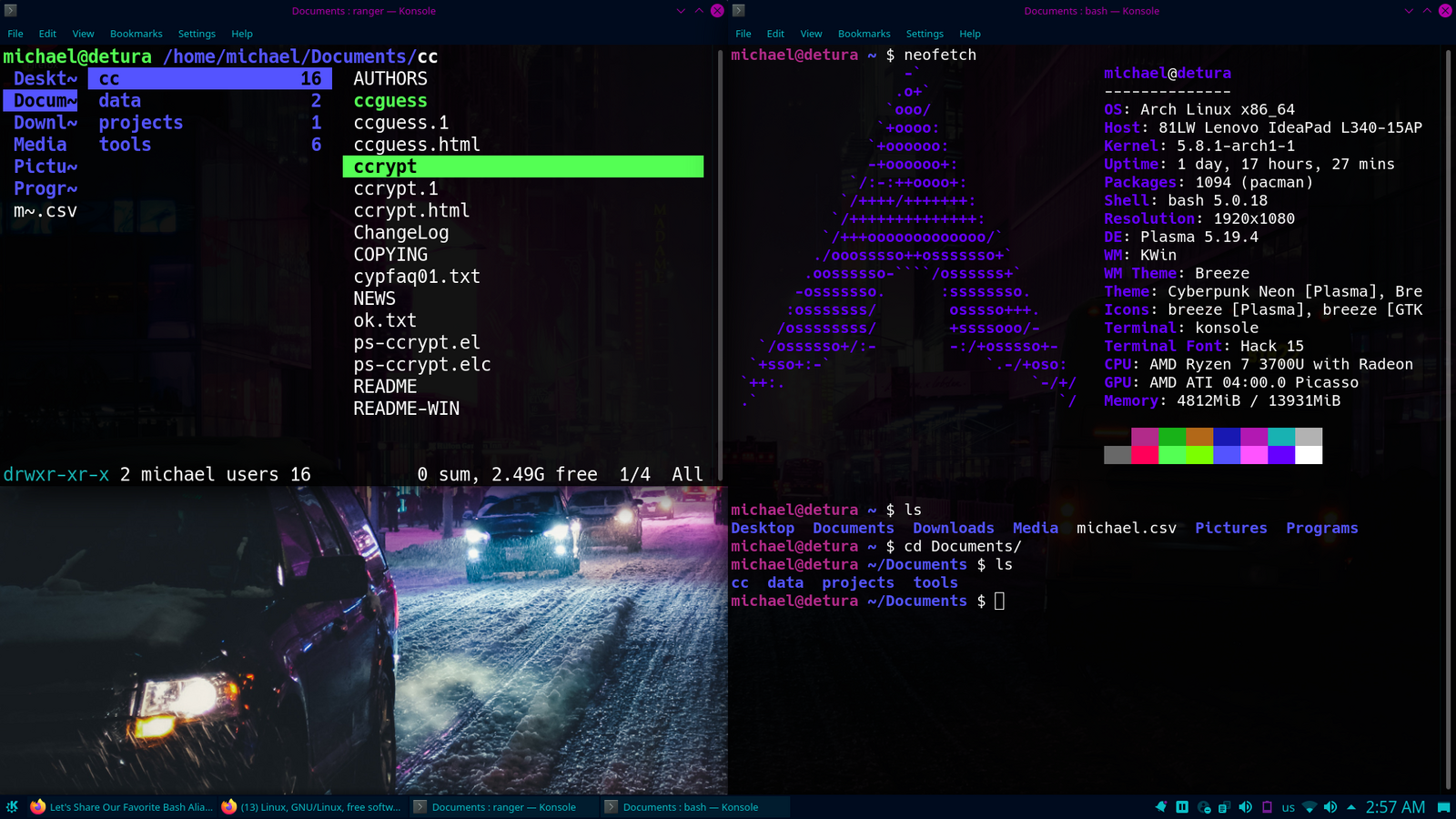Click the lime neofetch color block
This screenshot has width=1456, height=819.
tap(1199, 455)
